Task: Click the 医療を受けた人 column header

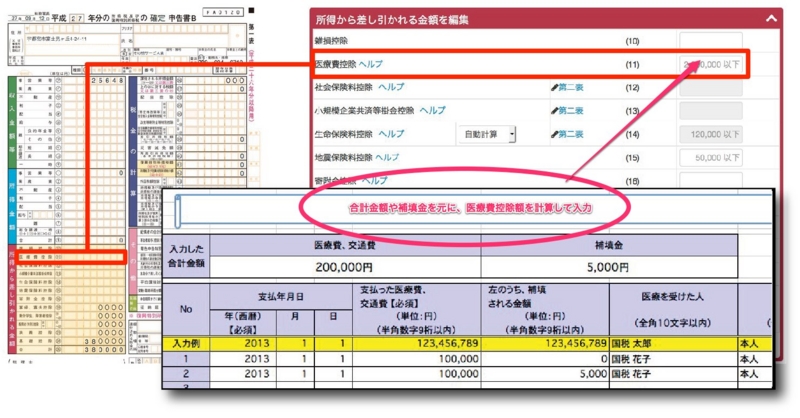Action: (x=673, y=309)
